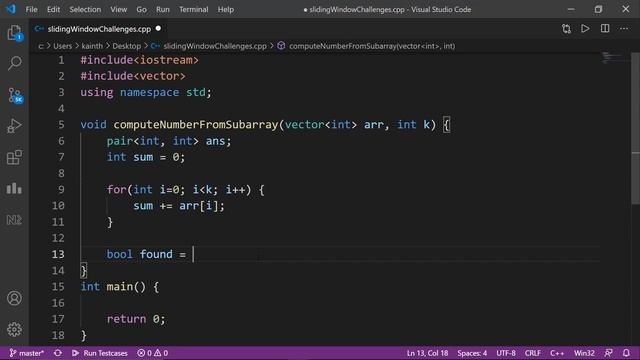Viewport: 640px width, 360px height.
Task: Open the Edit menu
Action: [x=53, y=9]
